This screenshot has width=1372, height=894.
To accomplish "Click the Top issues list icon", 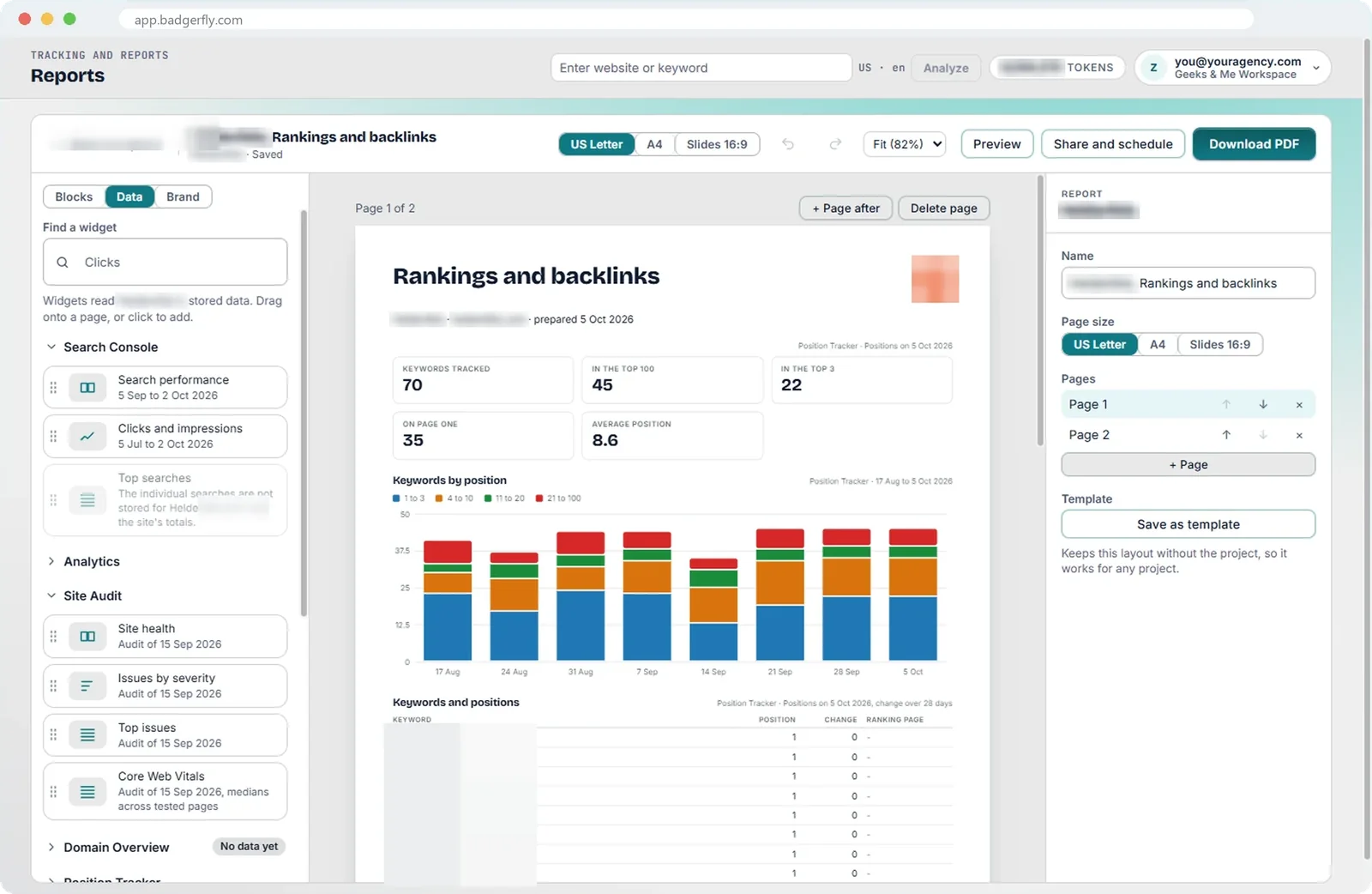I will (x=87, y=735).
